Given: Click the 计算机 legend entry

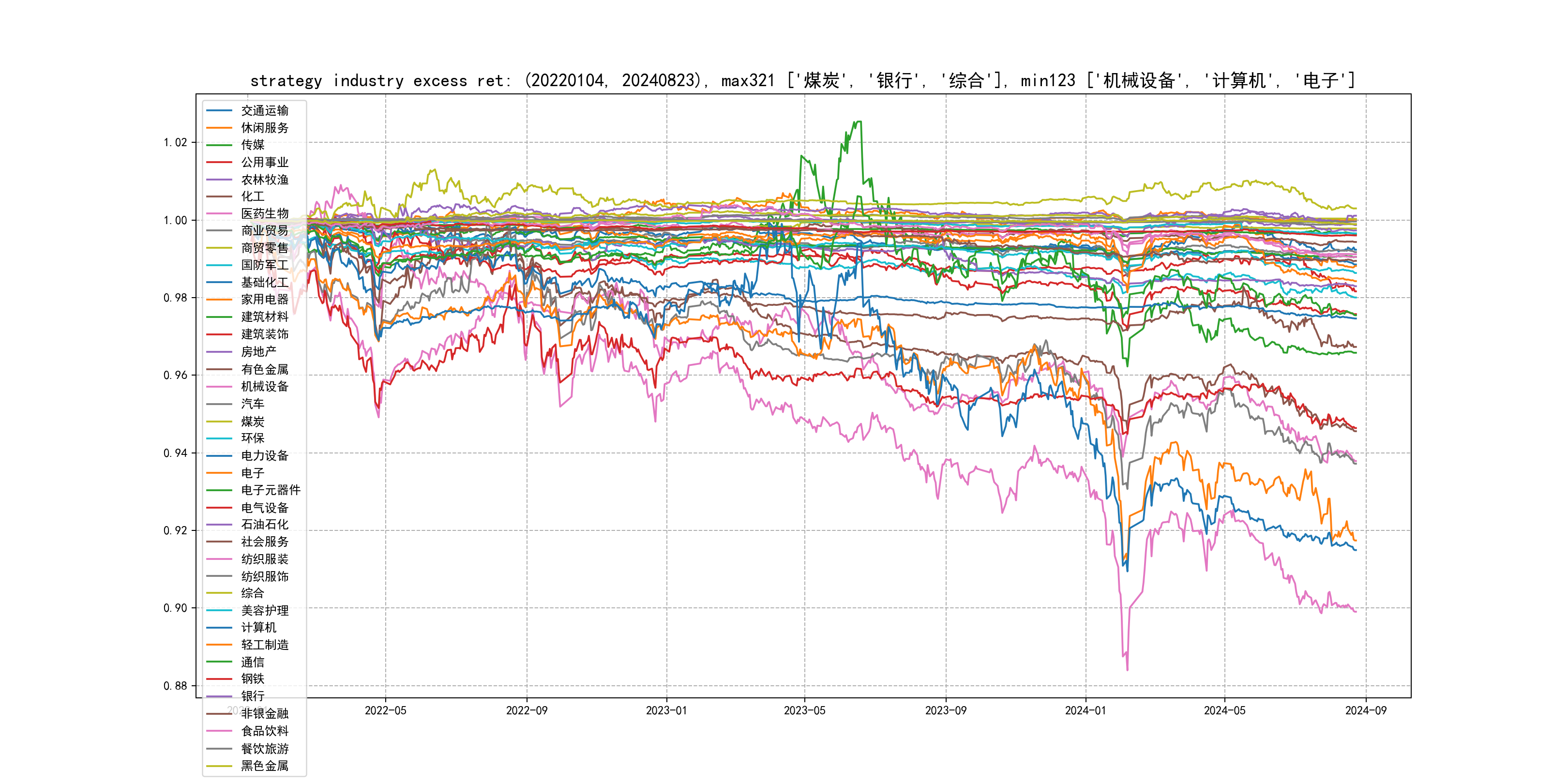Looking at the screenshot, I should 258,628.
